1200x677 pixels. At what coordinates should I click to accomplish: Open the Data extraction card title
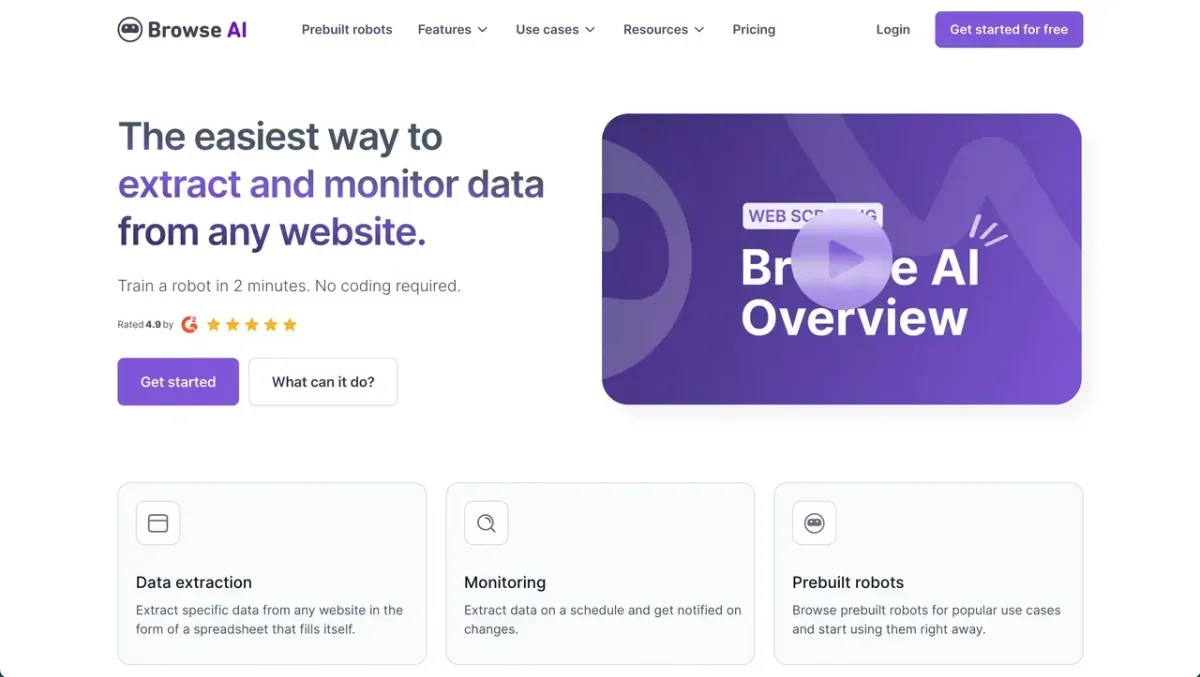point(194,582)
